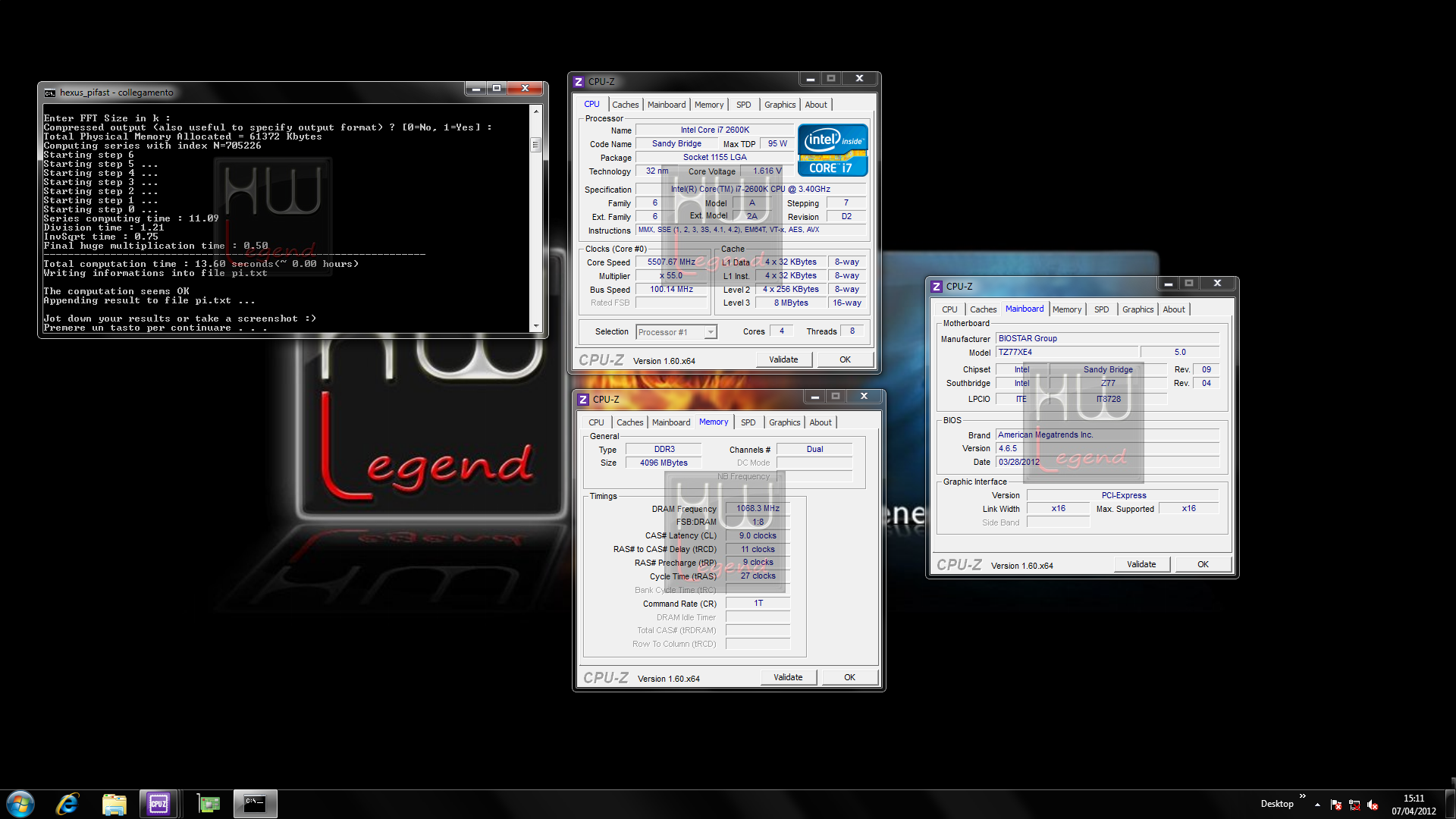Click the Name field Intel Core i7 2600K

714,130
